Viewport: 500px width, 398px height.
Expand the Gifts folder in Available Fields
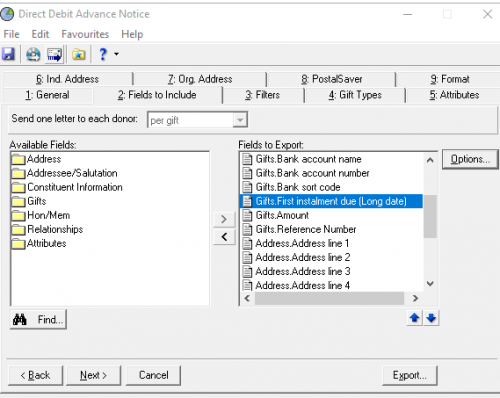29,201
